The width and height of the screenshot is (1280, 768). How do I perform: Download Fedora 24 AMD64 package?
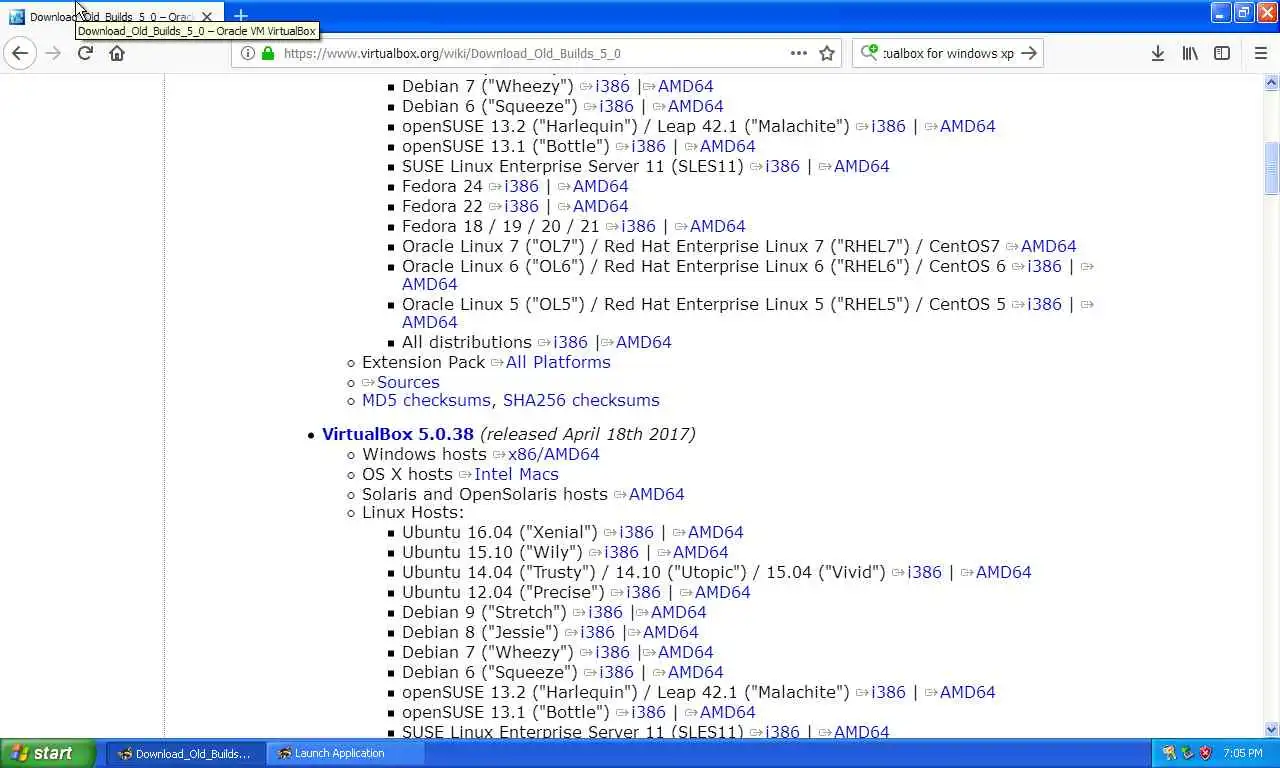coord(600,186)
